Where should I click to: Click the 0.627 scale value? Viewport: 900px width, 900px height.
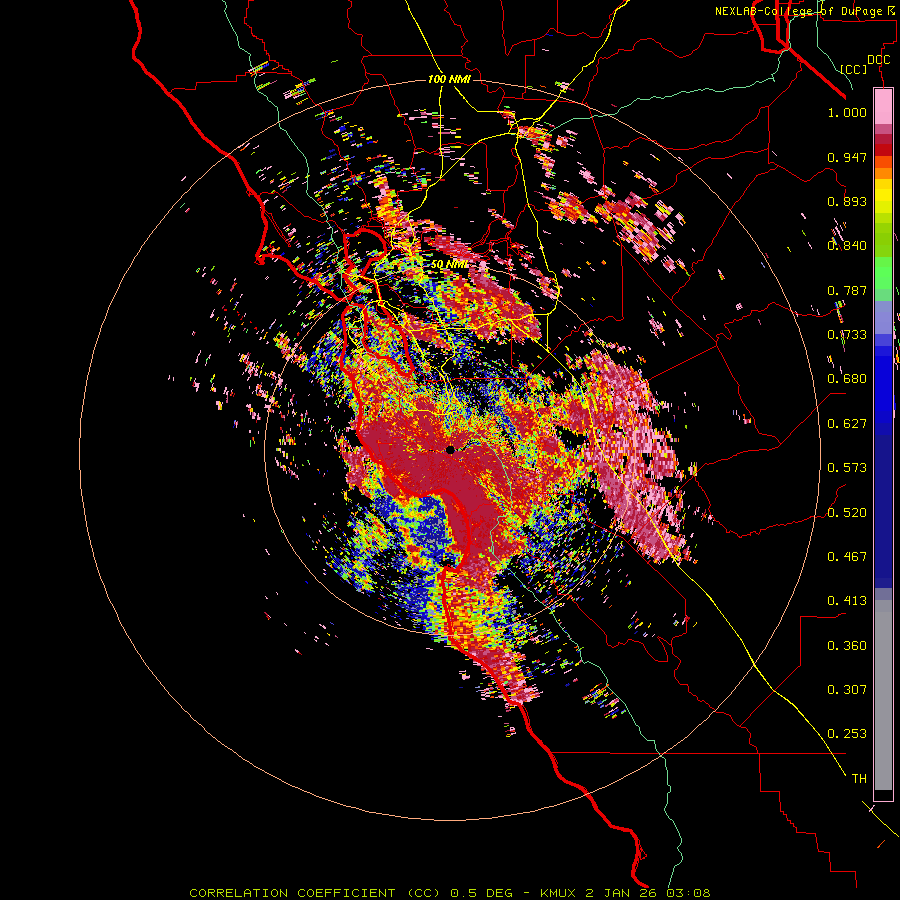[847, 424]
